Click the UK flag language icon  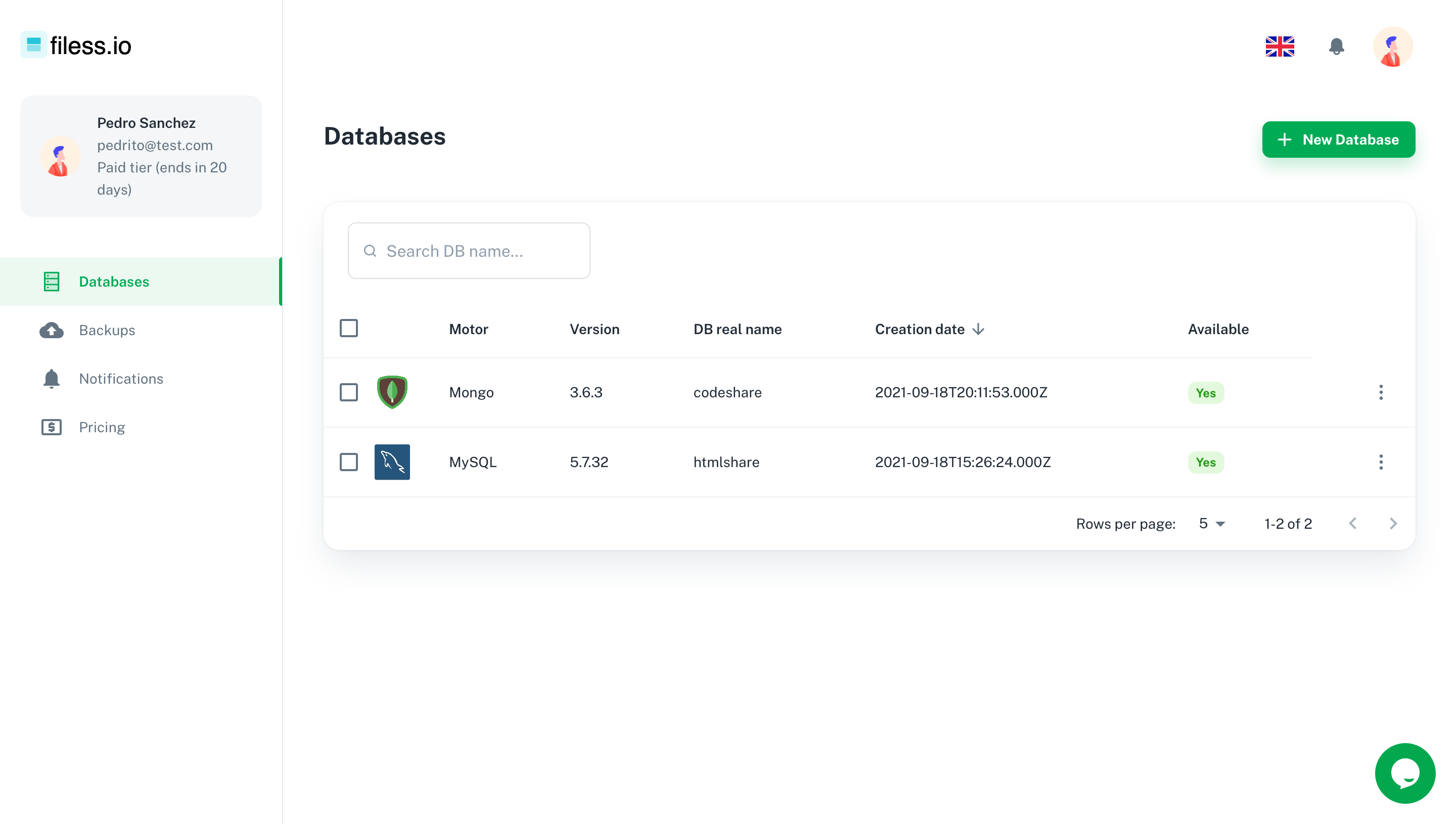1280,47
